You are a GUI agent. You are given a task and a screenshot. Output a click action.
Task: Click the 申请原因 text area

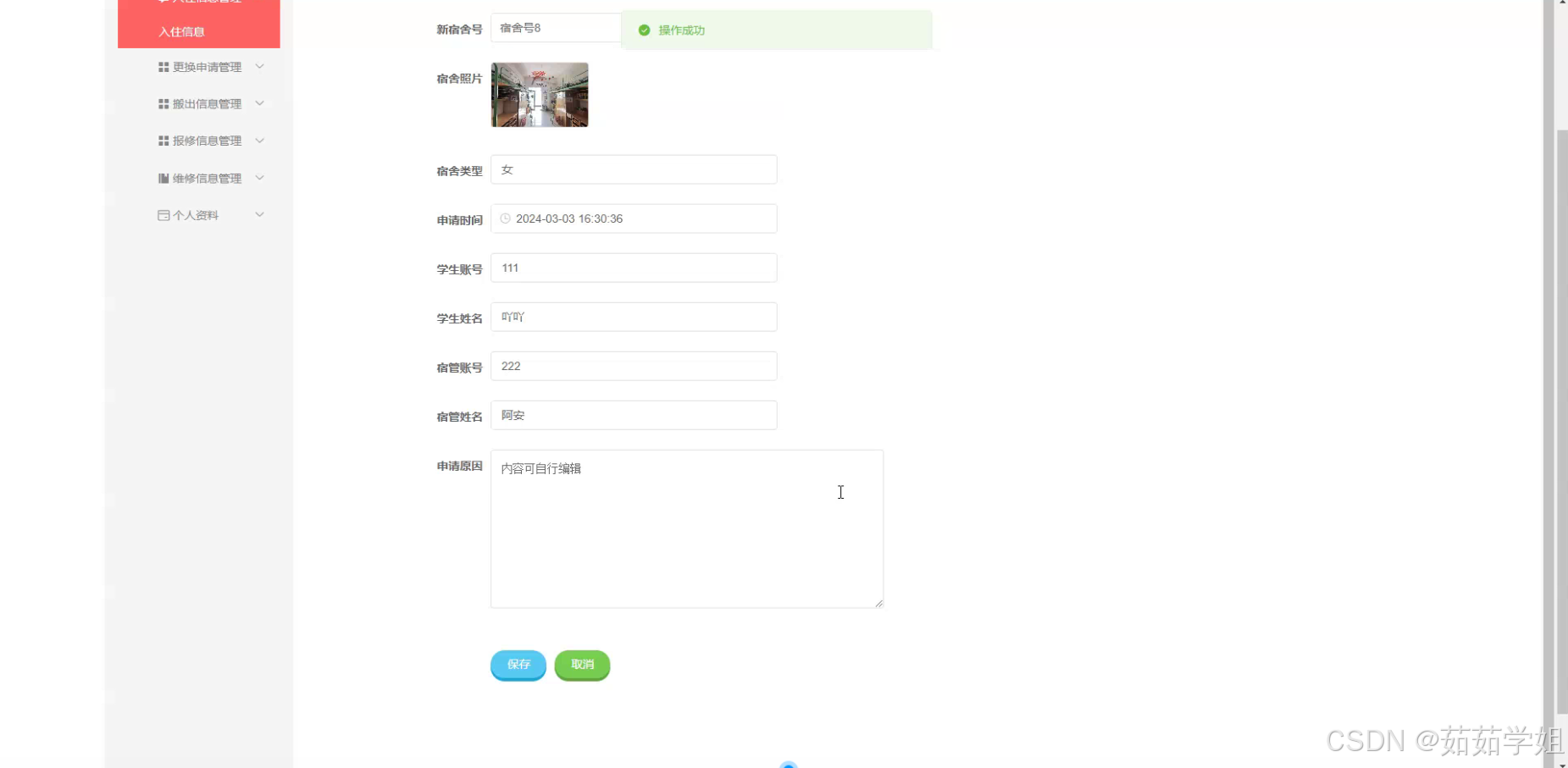tap(687, 529)
